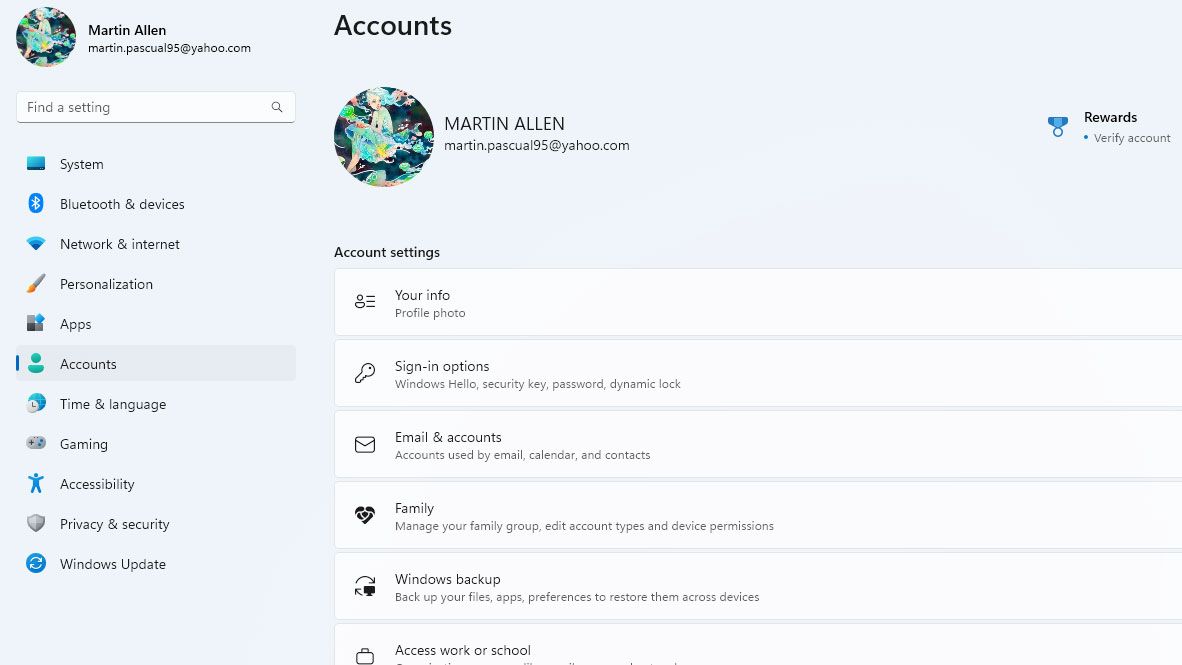The height and width of the screenshot is (665, 1182).
Task: Click the Windows Update arrows icon
Action: (36, 564)
